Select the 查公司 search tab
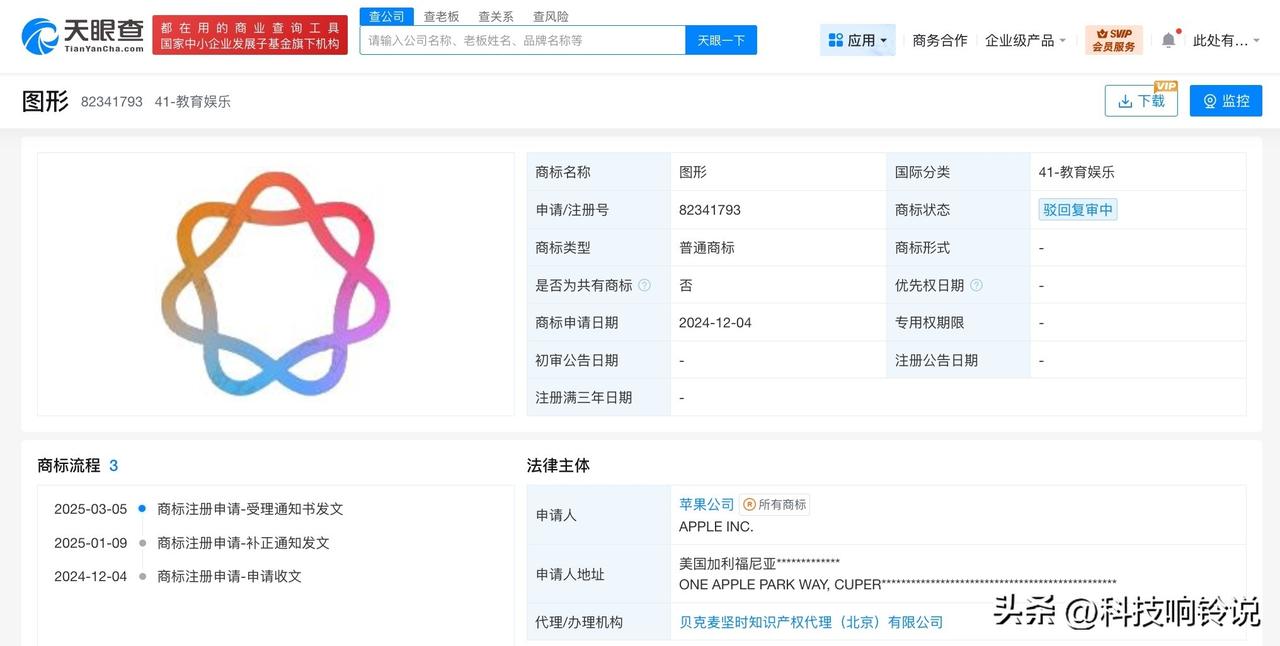This screenshot has width=1280, height=646. (x=387, y=16)
